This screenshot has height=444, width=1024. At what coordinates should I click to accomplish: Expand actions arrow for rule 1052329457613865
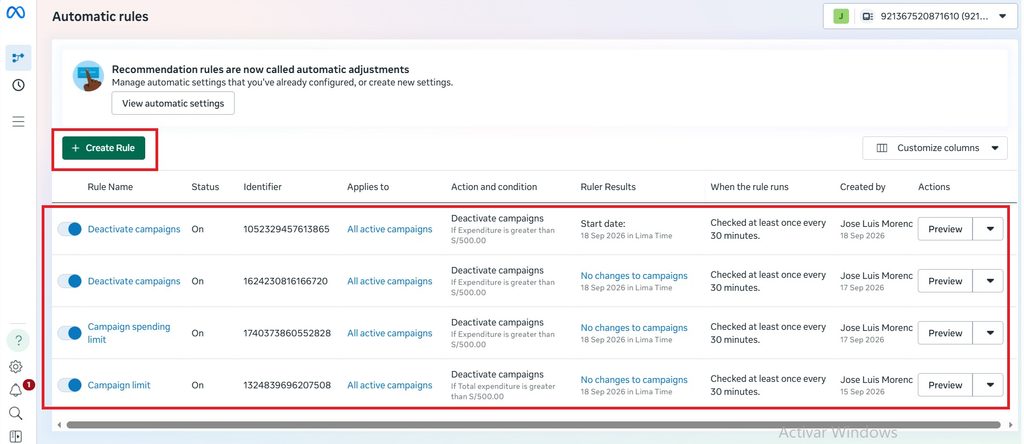click(989, 229)
